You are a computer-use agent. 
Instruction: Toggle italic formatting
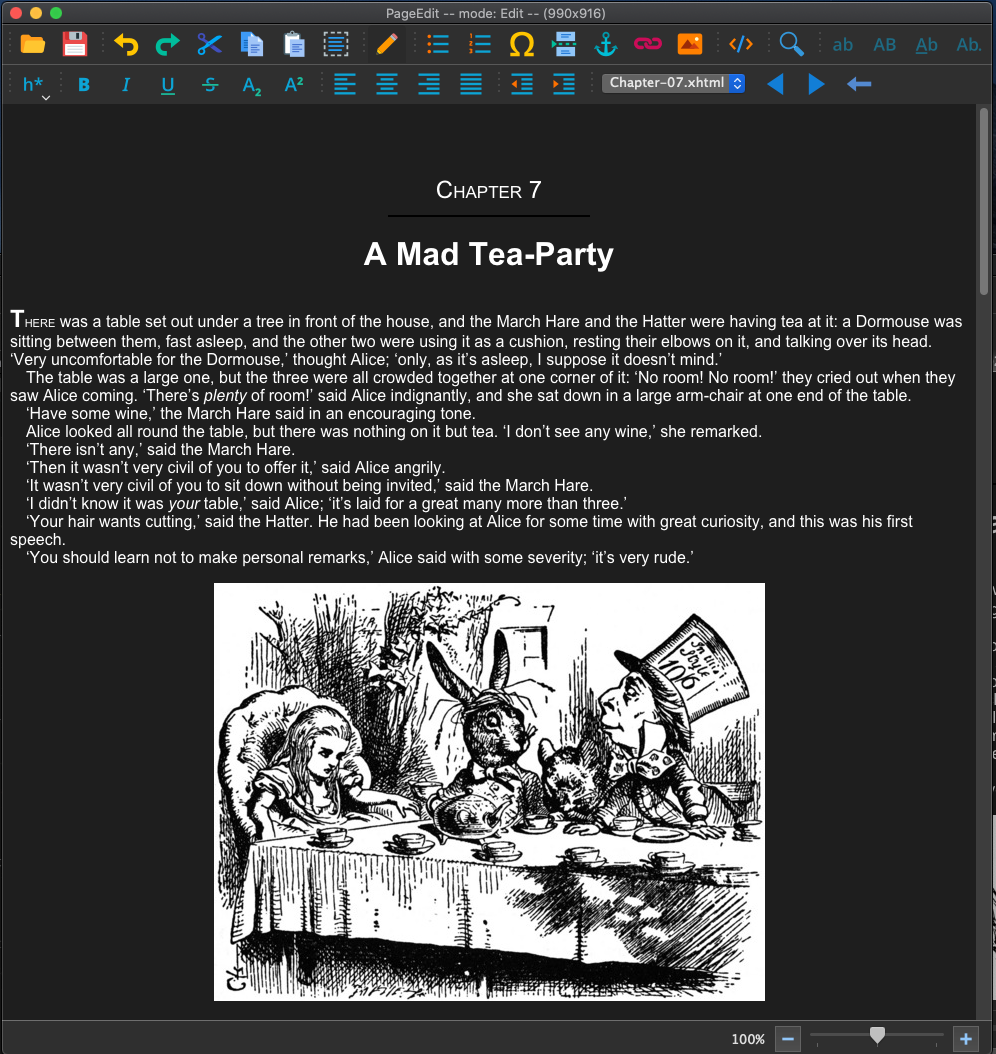[126, 85]
